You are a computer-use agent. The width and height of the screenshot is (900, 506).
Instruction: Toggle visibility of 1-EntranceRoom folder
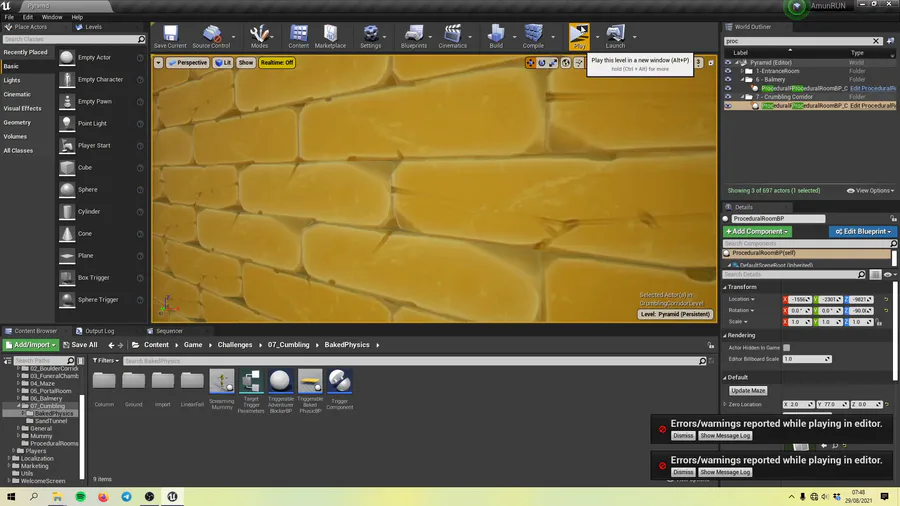[728, 71]
